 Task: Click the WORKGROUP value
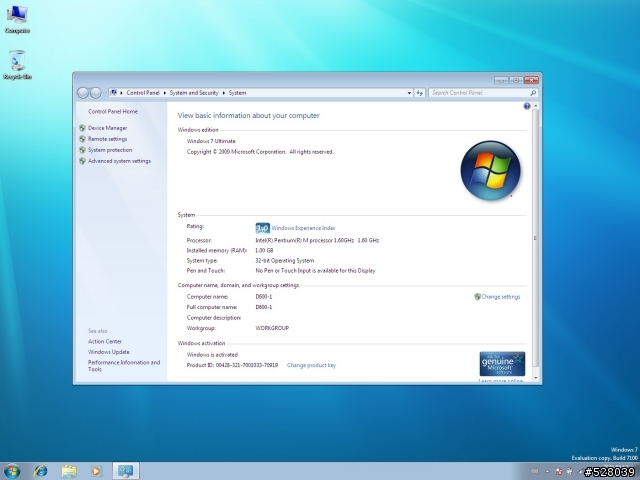272,328
